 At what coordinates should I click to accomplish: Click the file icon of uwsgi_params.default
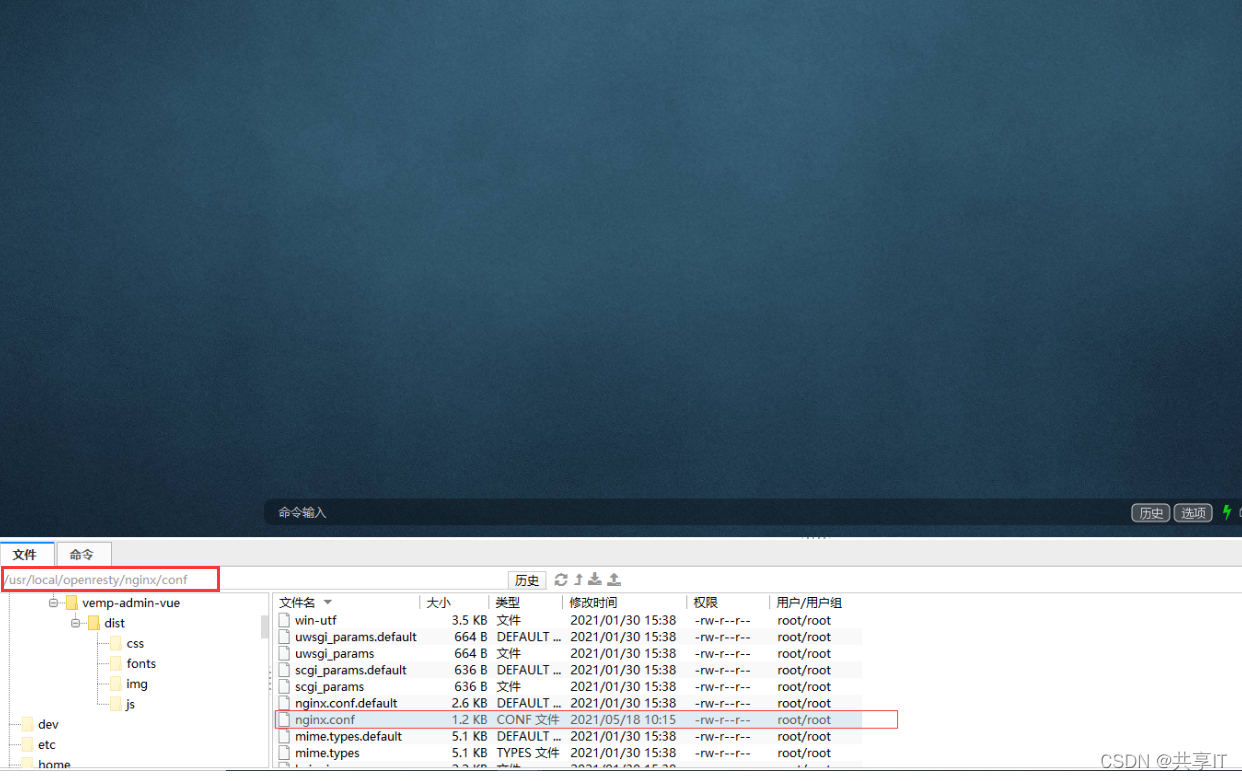coord(285,637)
